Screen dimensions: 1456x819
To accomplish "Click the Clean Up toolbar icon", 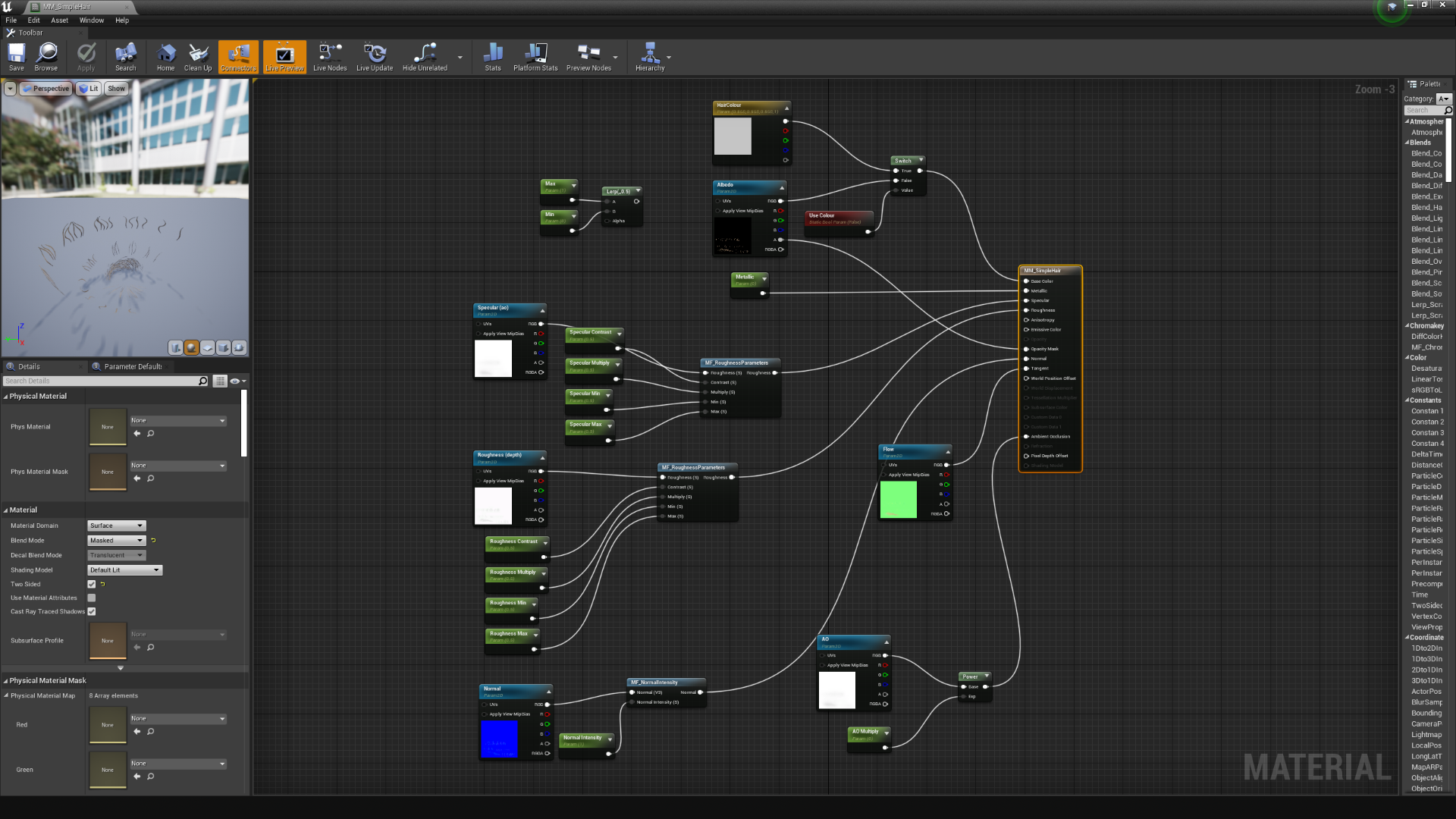I will (198, 54).
